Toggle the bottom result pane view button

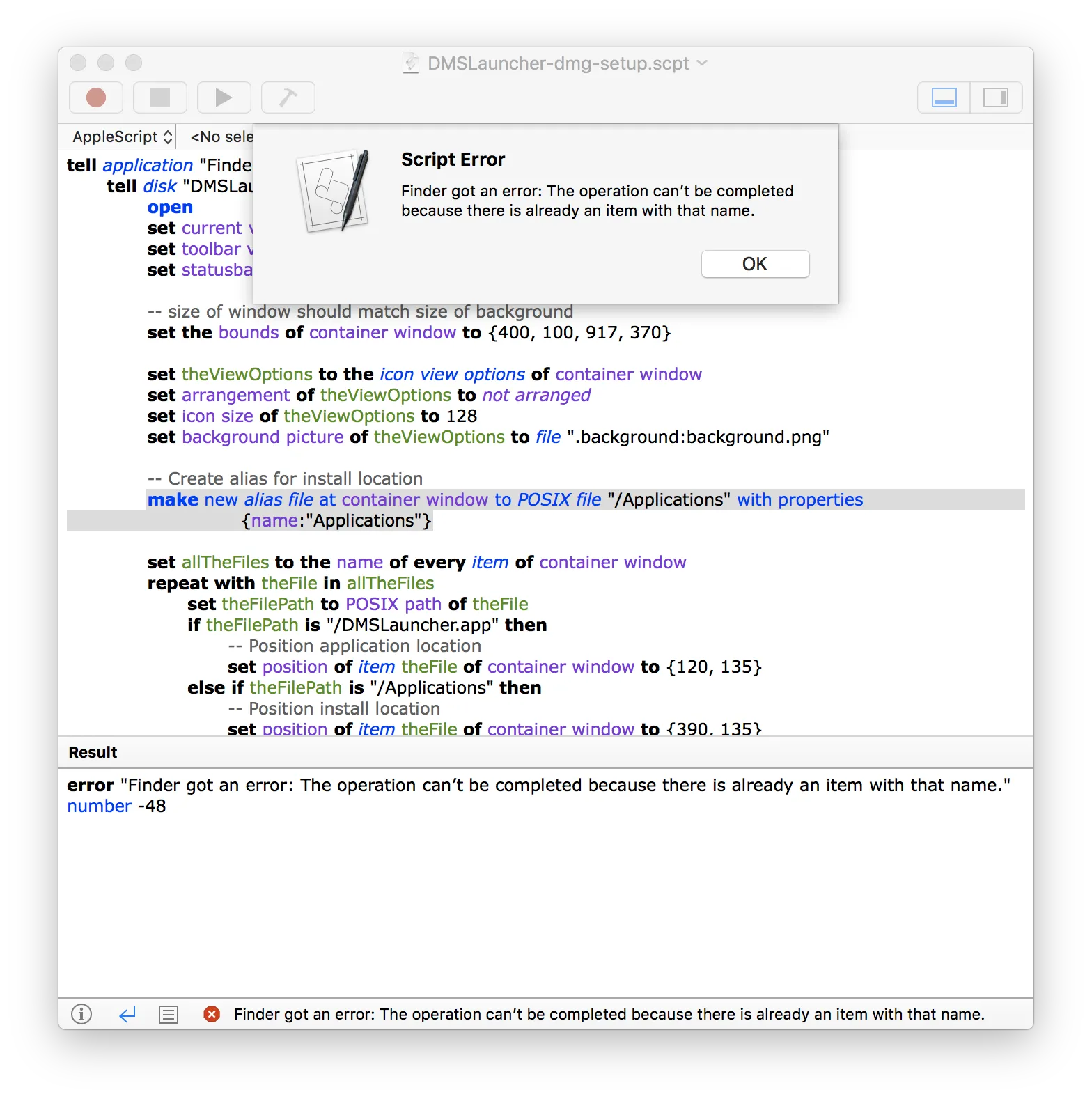tap(944, 98)
